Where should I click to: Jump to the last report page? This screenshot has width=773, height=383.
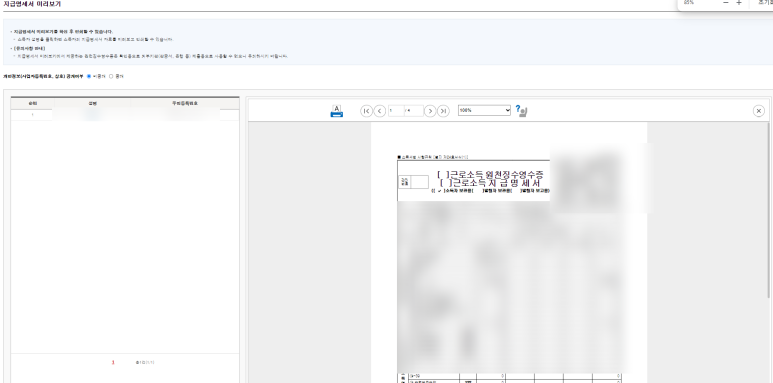pos(444,111)
